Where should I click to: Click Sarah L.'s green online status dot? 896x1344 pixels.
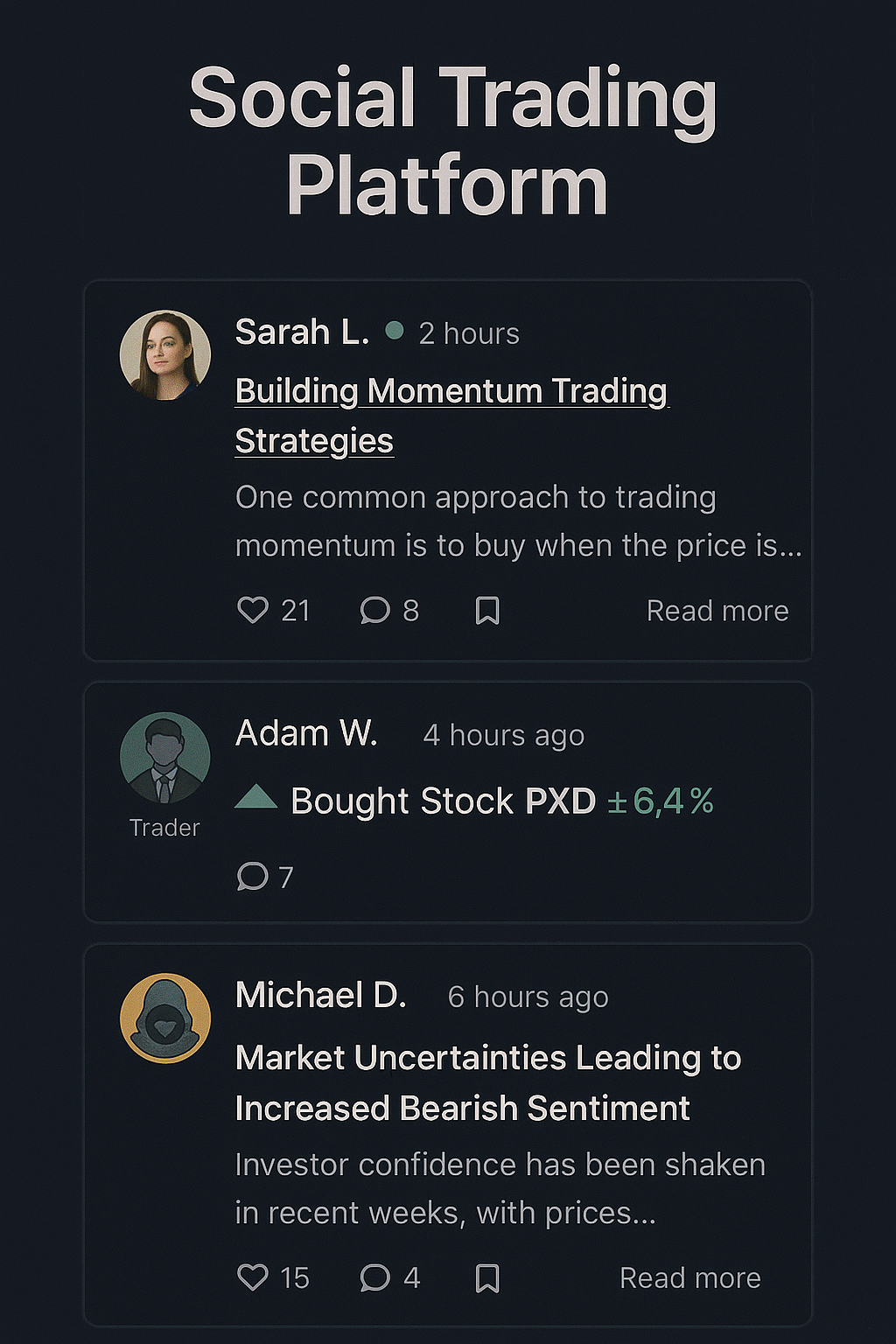point(395,330)
